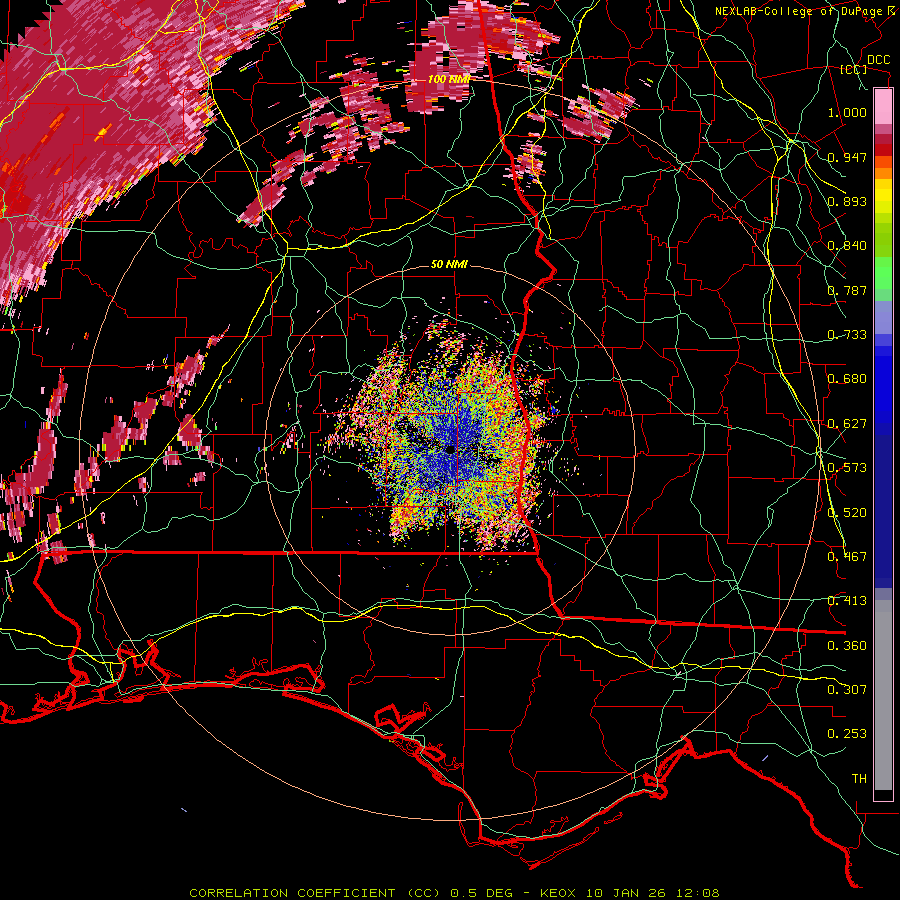Click the 0.787 scale value
The height and width of the screenshot is (900, 900).
click(x=847, y=290)
